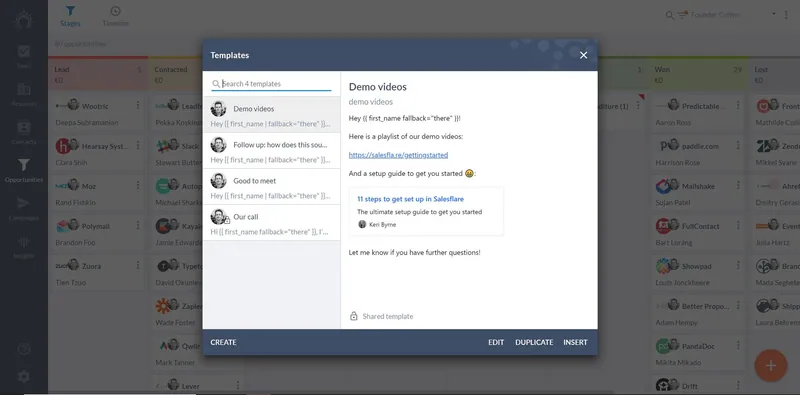Select the Good to meet template
The height and width of the screenshot is (395, 800).
271,187
